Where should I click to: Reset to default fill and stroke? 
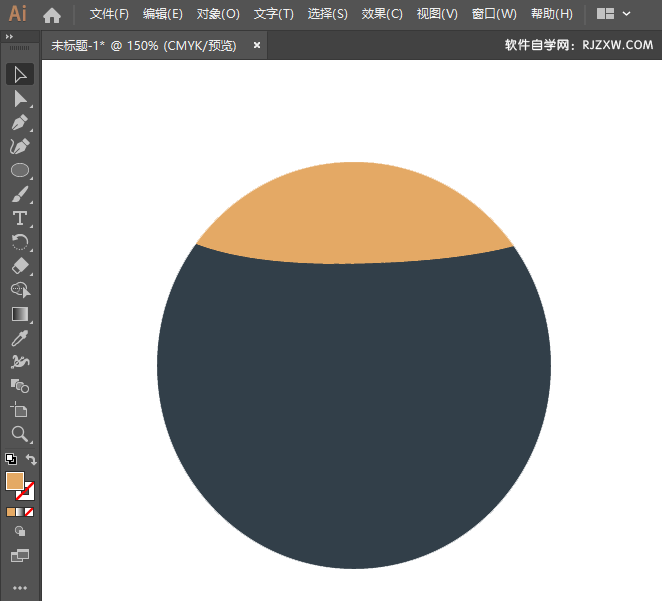10,460
